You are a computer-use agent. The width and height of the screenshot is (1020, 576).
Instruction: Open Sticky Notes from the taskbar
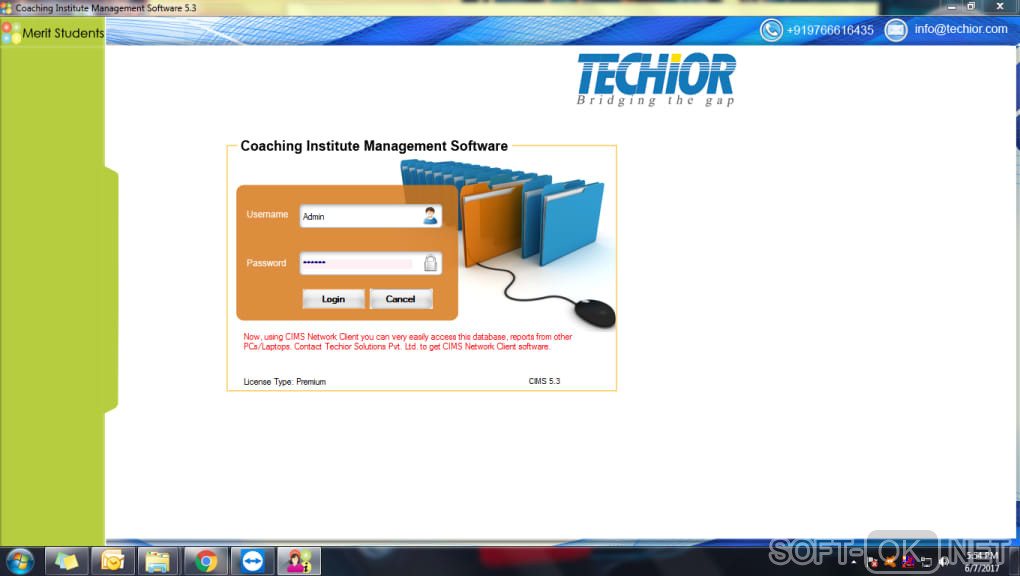66,561
